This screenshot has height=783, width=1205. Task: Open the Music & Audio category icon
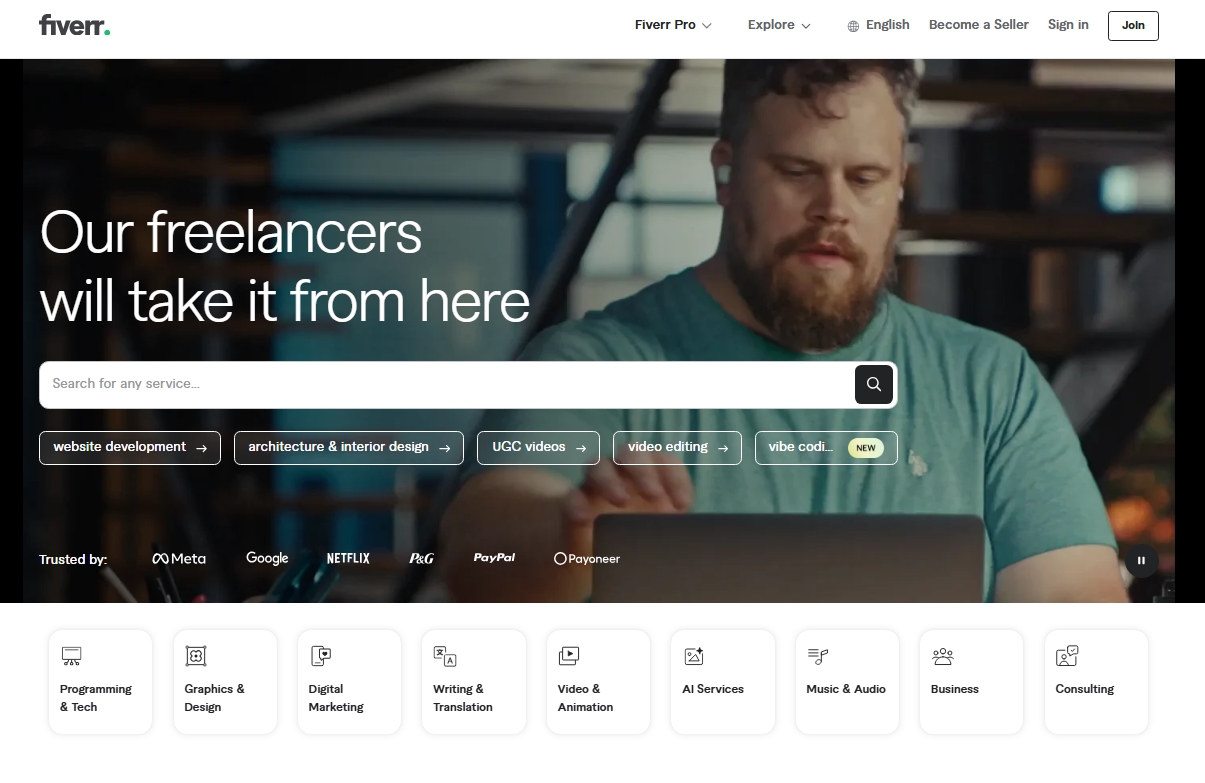tap(818, 656)
